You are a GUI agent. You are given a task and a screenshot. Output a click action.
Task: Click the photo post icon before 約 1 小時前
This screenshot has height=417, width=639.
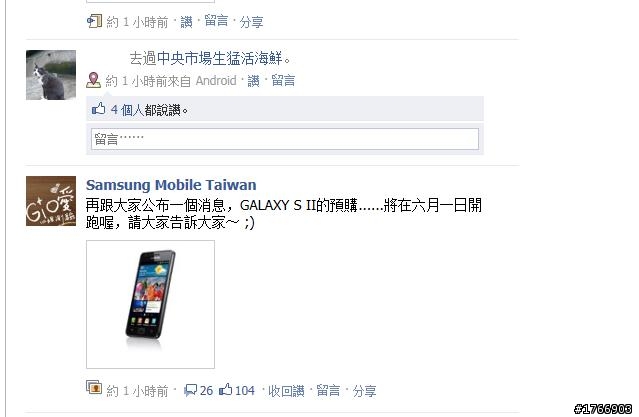tap(94, 387)
